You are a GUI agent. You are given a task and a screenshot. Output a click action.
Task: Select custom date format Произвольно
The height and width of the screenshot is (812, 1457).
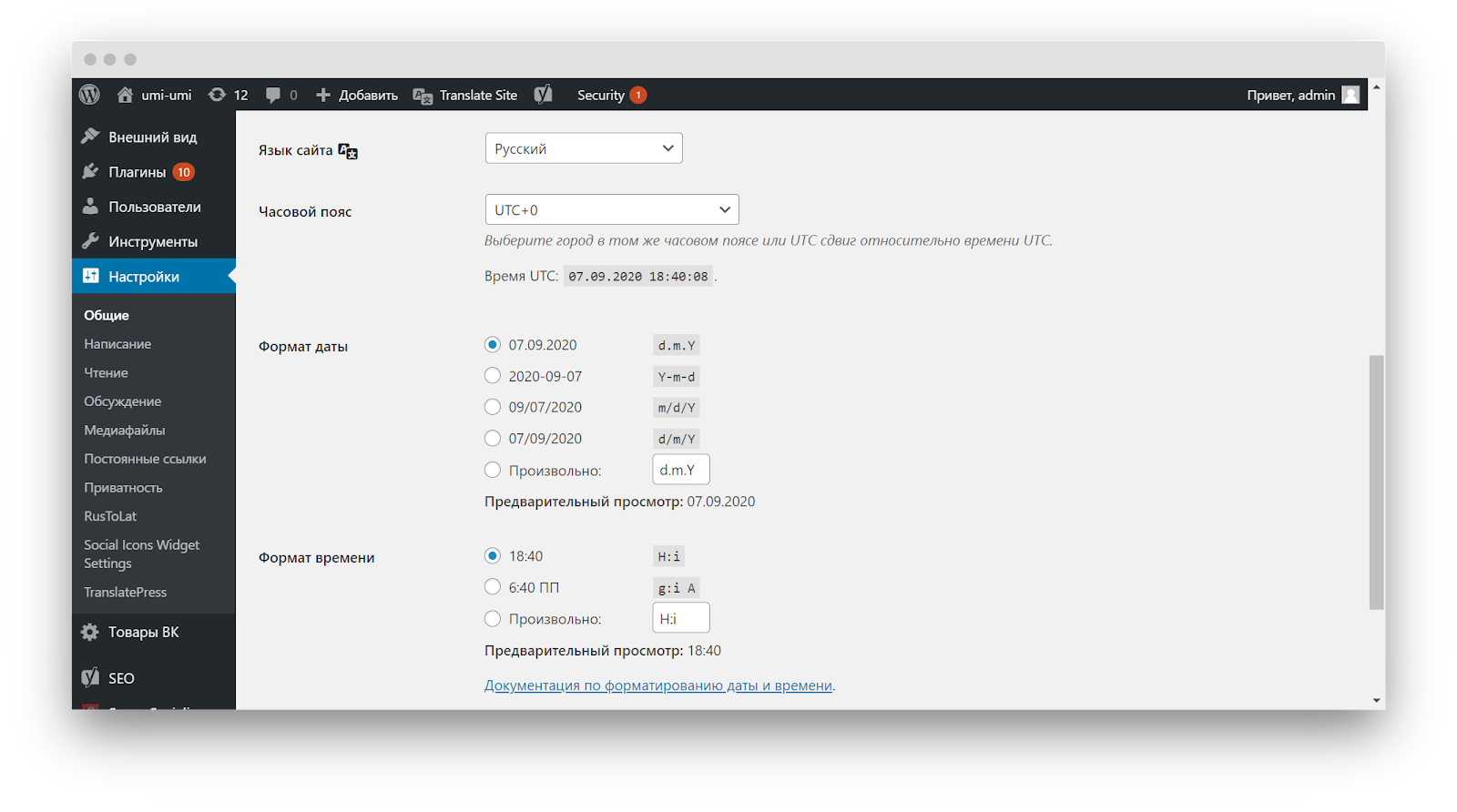pos(493,470)
